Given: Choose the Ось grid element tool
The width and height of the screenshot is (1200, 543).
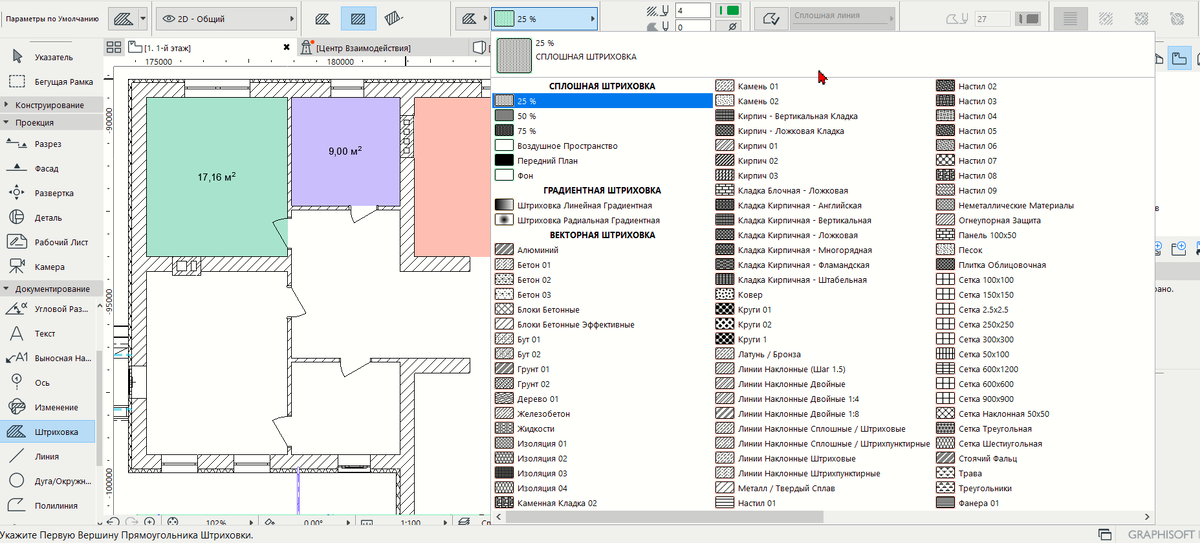Looking at the screenshot, I should point(48,382).
